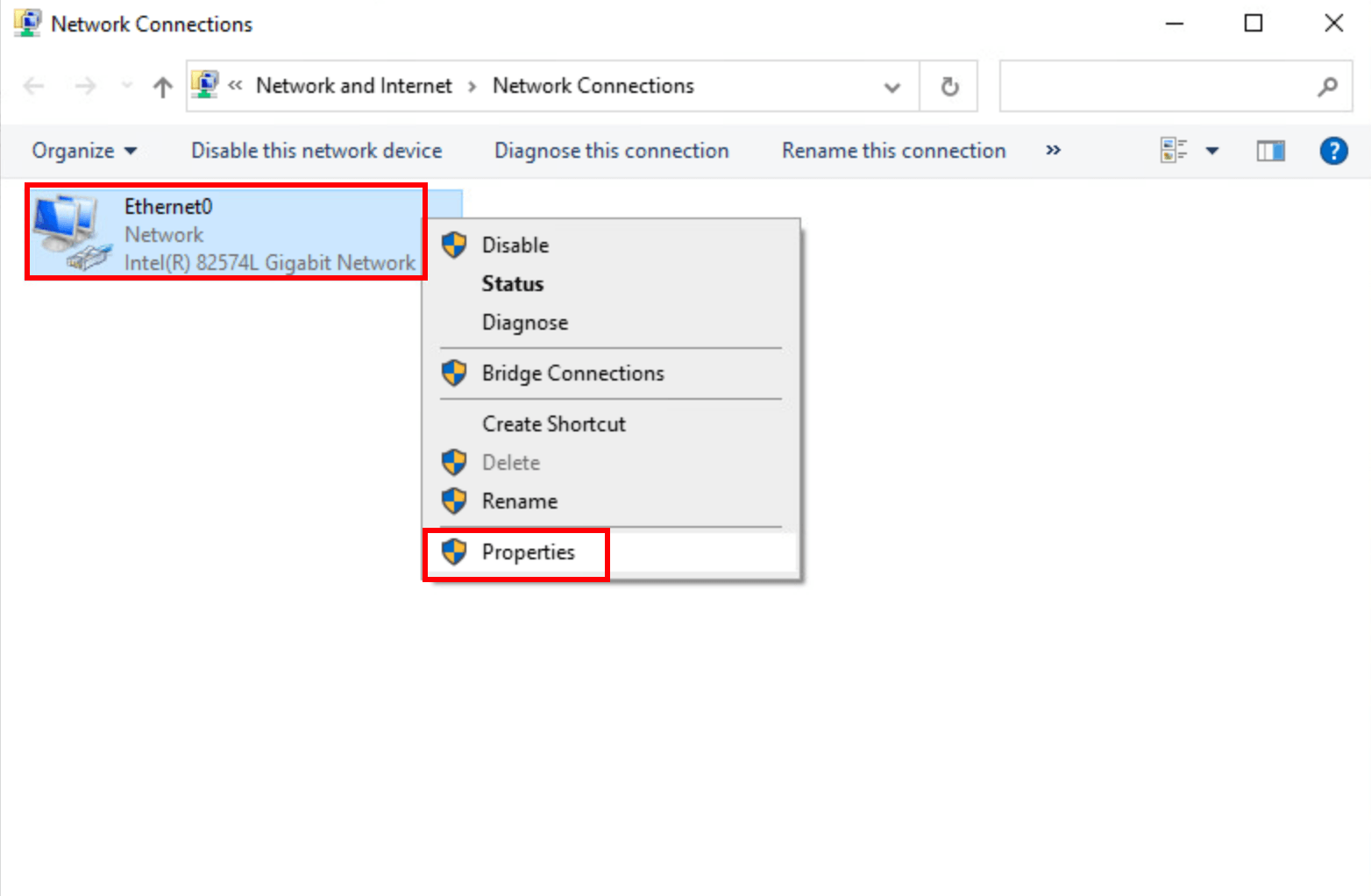Select Disable in the context menu
1371x896 pixels.
[x=515, y=245]
